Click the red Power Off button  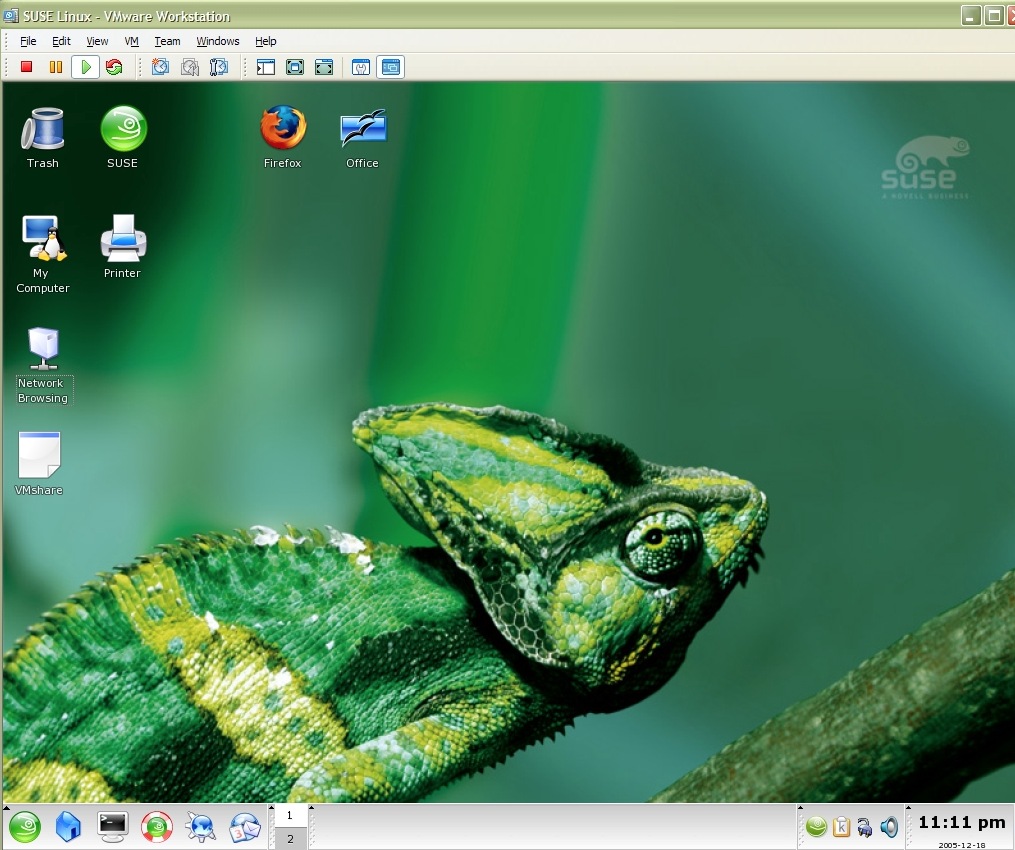pyautogui.click(x=27, y=67)
